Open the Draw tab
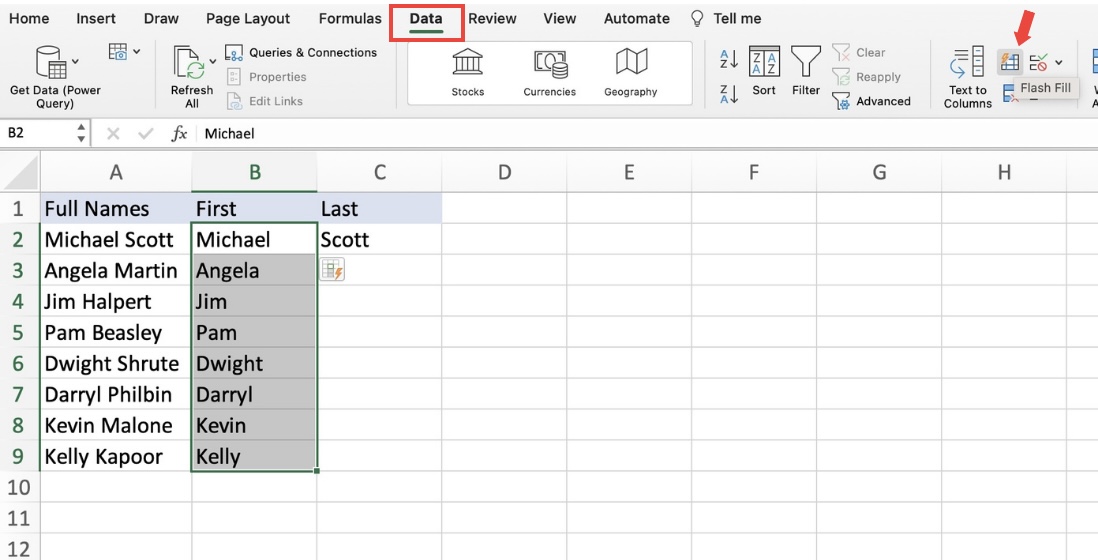The width and height of the screenshot is (1098, 560). click(x=161, y=19)
